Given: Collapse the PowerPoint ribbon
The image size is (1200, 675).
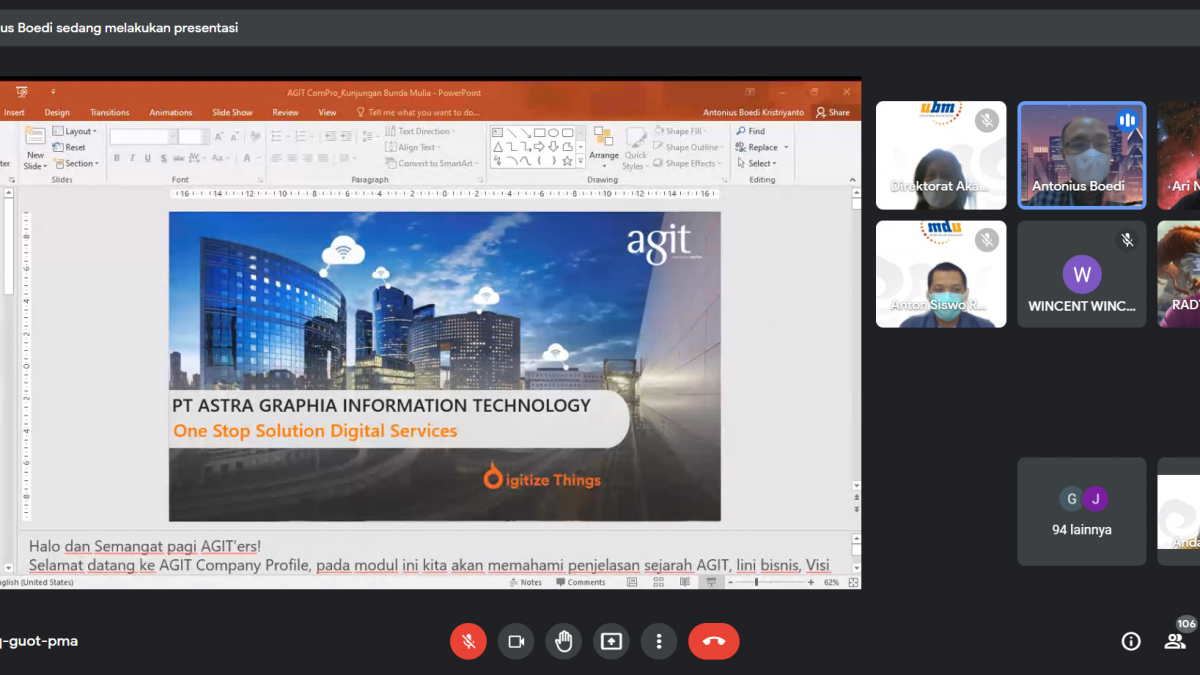Looking at the screenshot, I should point(852,180).
